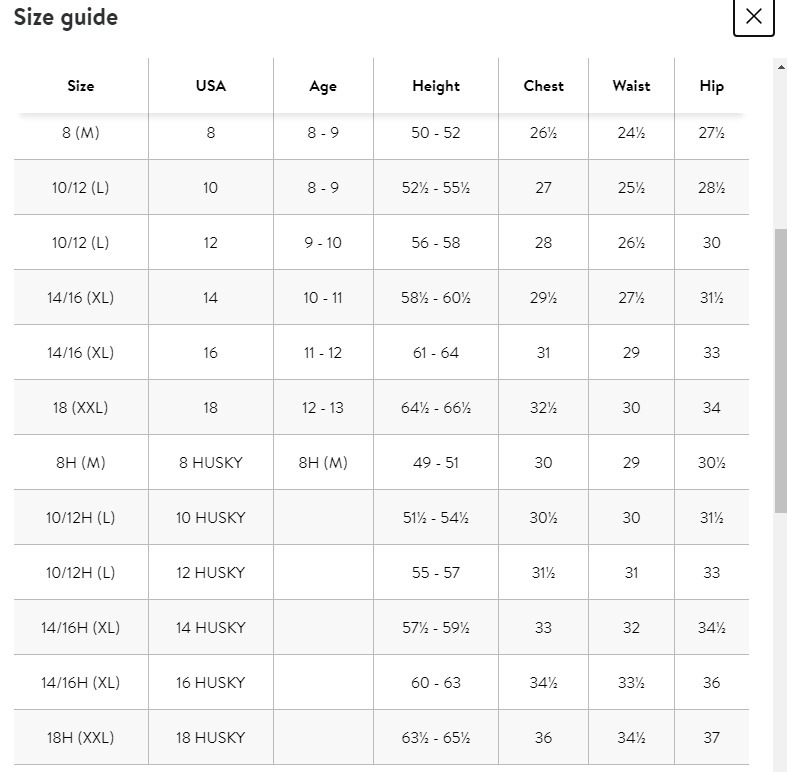Click the Waist column header

tap(631, 86)
